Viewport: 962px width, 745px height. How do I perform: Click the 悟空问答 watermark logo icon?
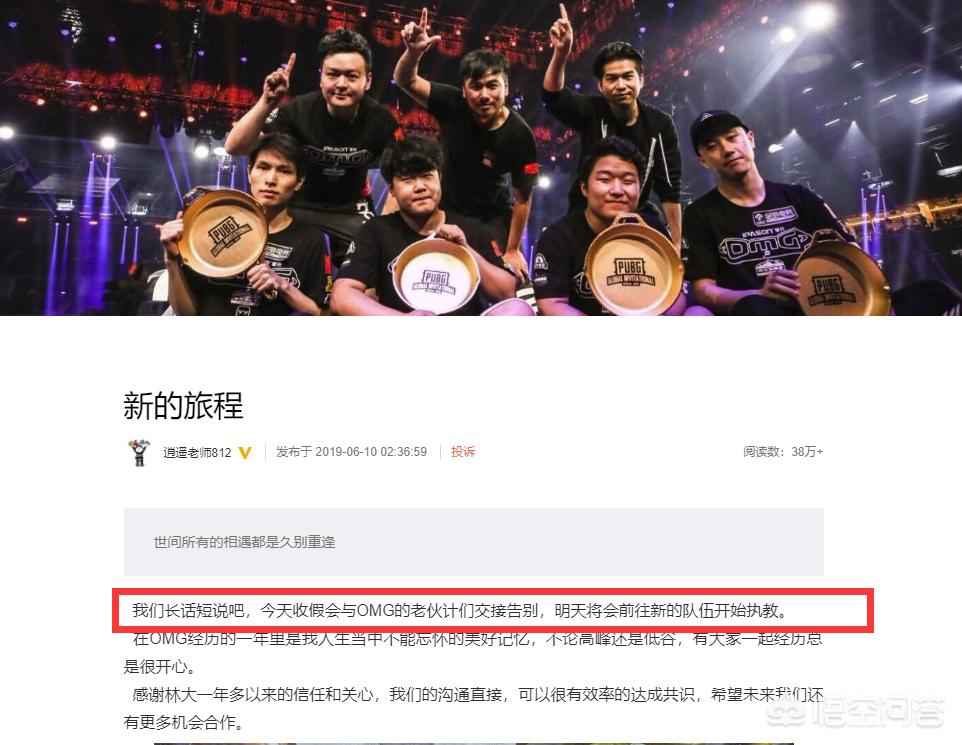[787, 713]
